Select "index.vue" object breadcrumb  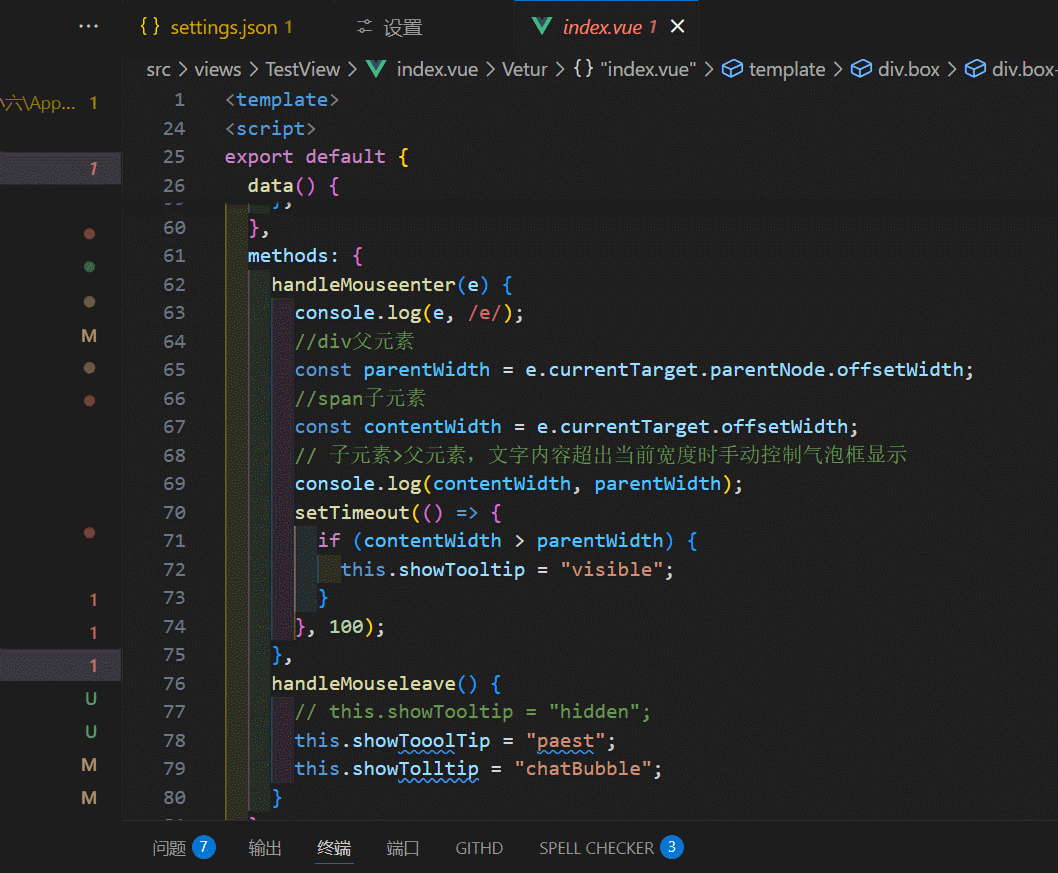tap(648, 69)
